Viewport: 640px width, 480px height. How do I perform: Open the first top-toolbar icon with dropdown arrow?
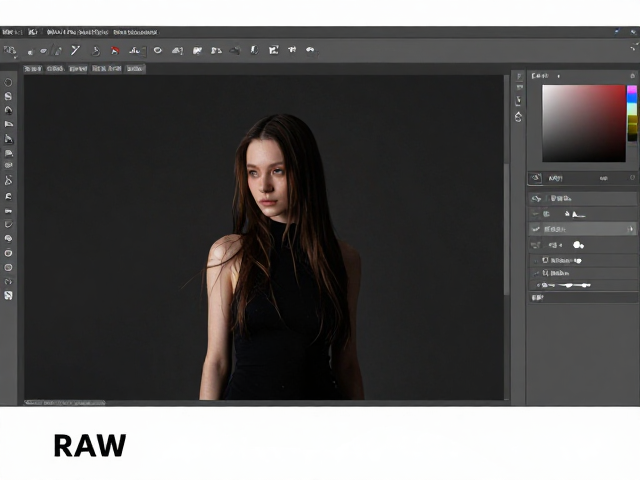pos(10,51)
